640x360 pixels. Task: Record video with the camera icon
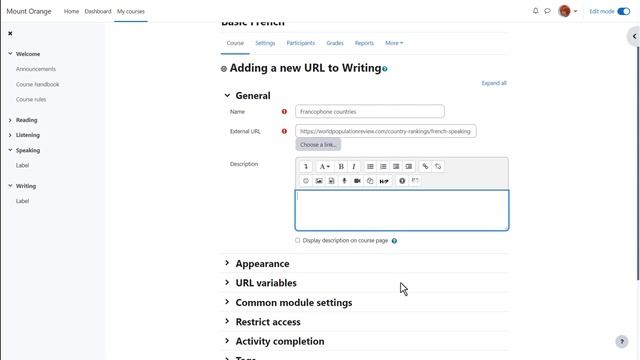pyautogui.click(x=357, y=181)
